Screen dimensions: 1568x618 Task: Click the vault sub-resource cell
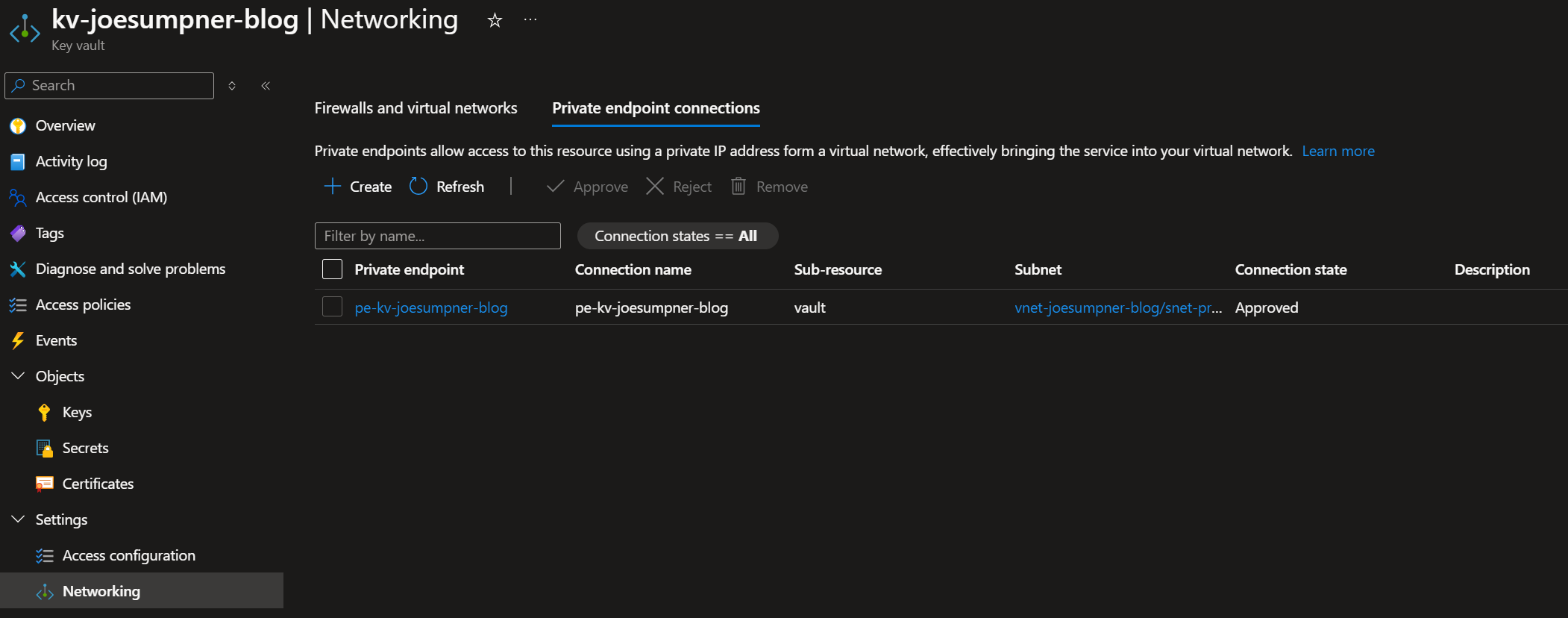click(809, 308)
